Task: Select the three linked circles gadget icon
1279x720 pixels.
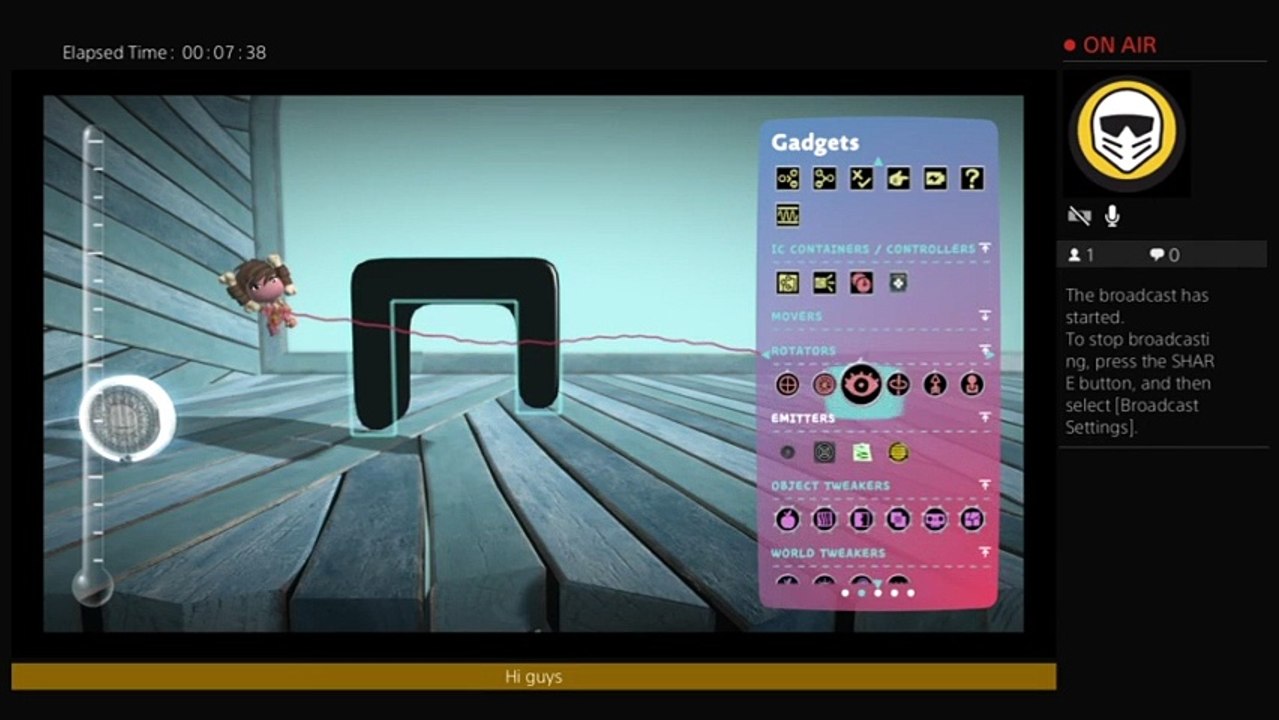Action: pos(824,179)
